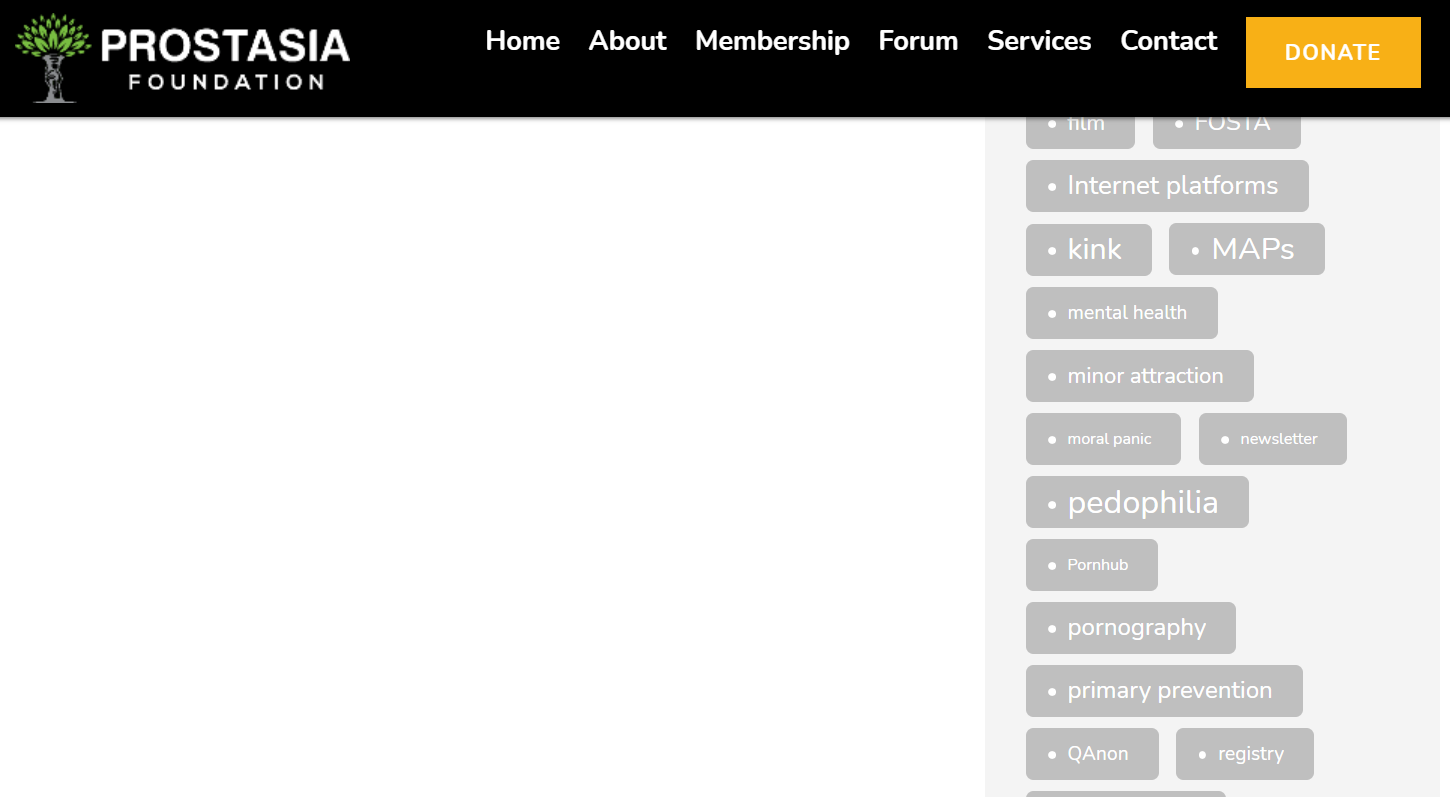Select the FOSTA tag

(x=1227, y=132)
